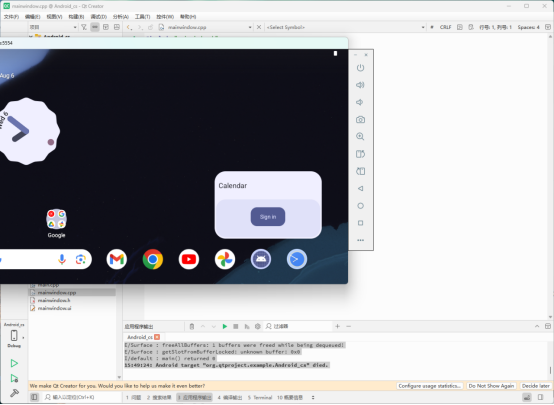Screen dimensions: 554x405
Task: Open the 调试(D) menu
Action: tap(99, 17)
